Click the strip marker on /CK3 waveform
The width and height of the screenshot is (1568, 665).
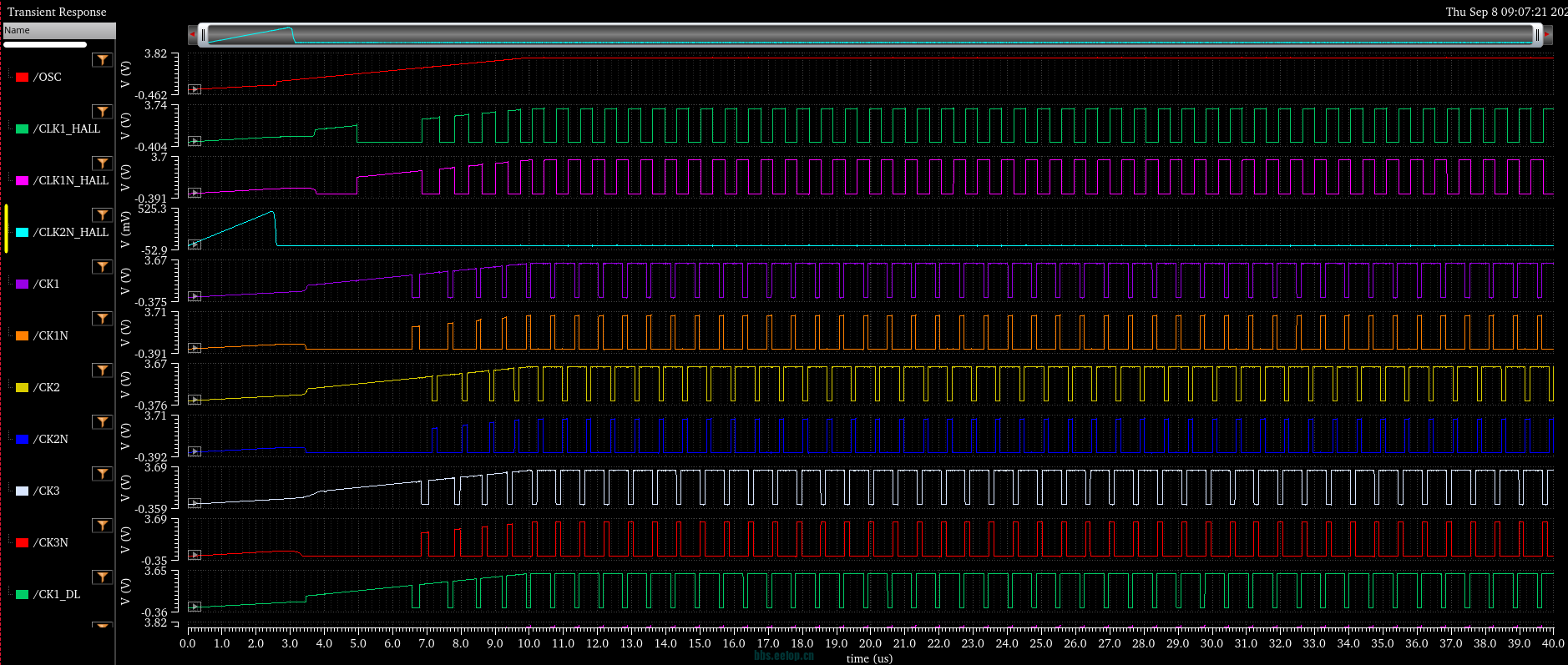click(195, 503)
